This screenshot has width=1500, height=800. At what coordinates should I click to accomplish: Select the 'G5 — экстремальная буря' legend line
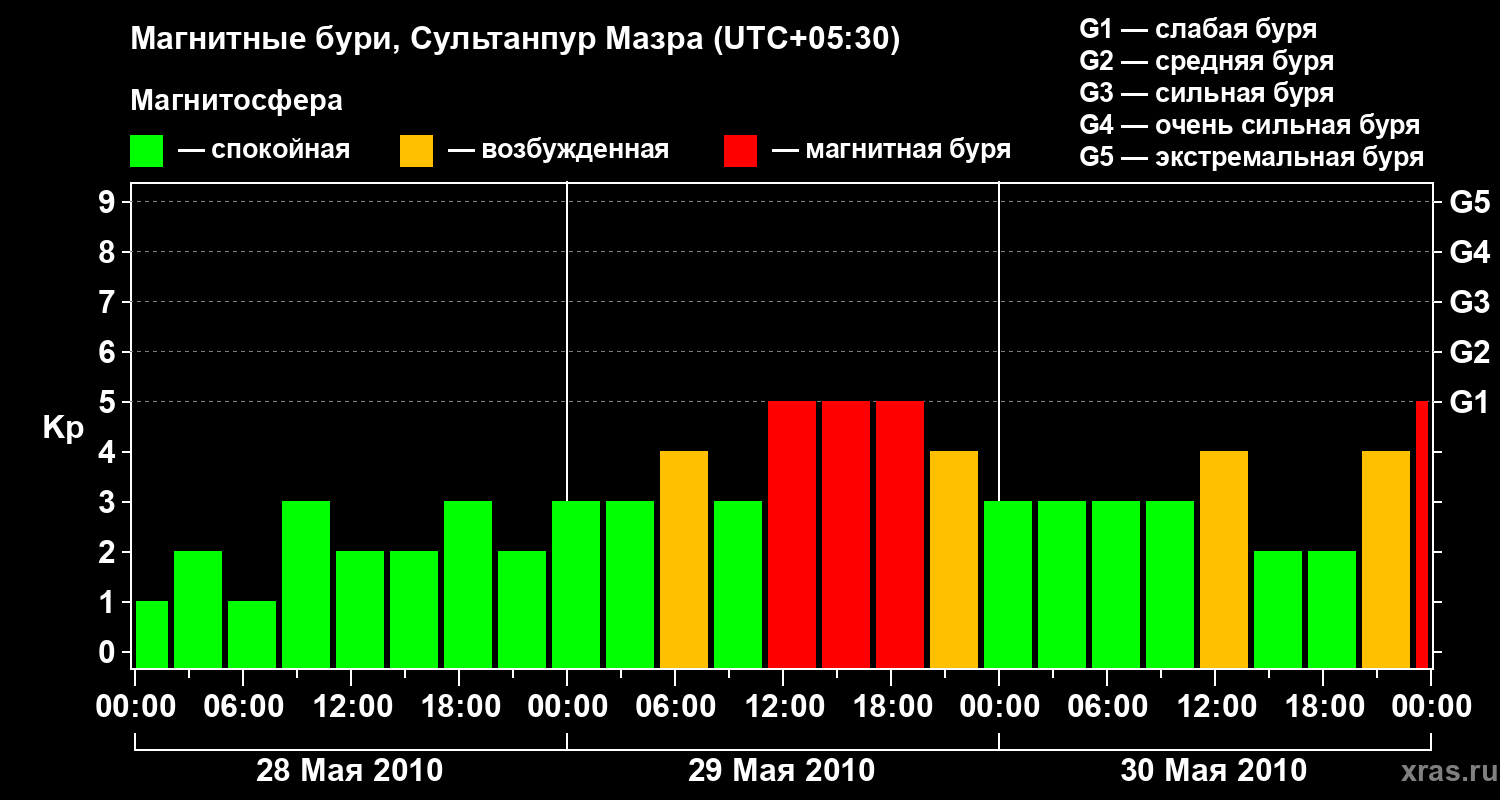1252,157
